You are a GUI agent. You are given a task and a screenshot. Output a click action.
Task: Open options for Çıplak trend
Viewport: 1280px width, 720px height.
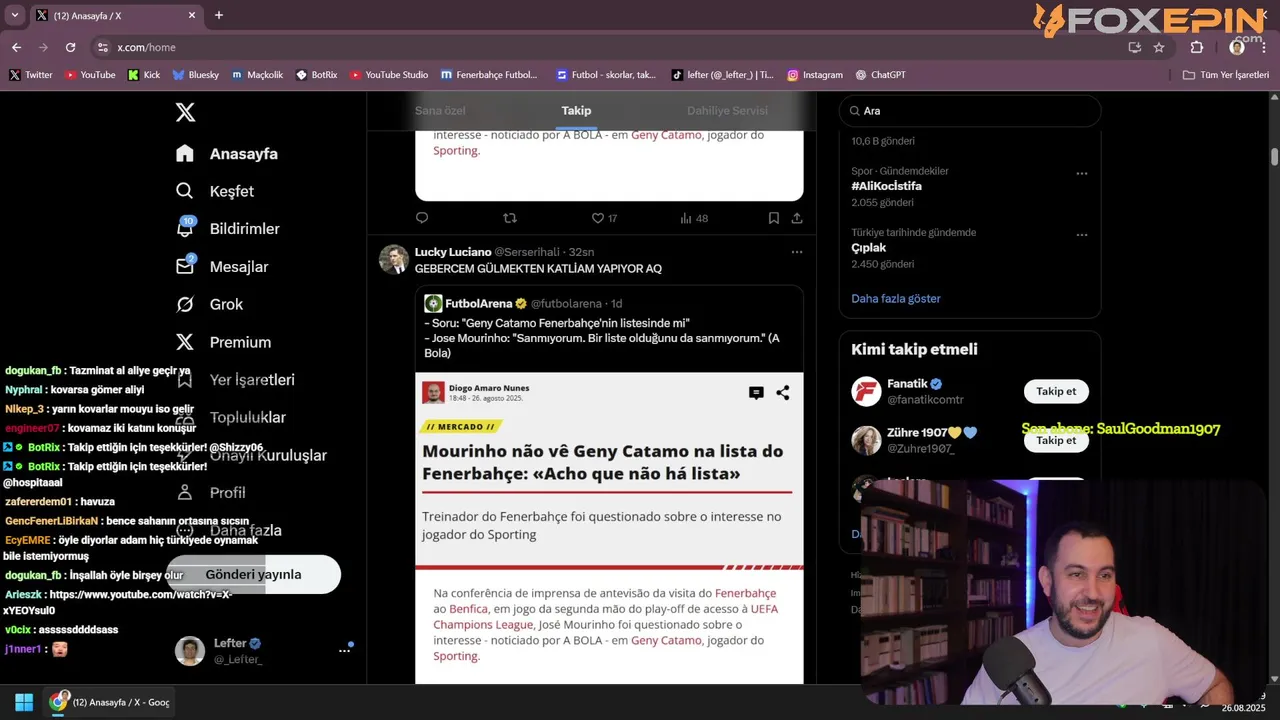pyautogui.click(x=1081, y=235)
